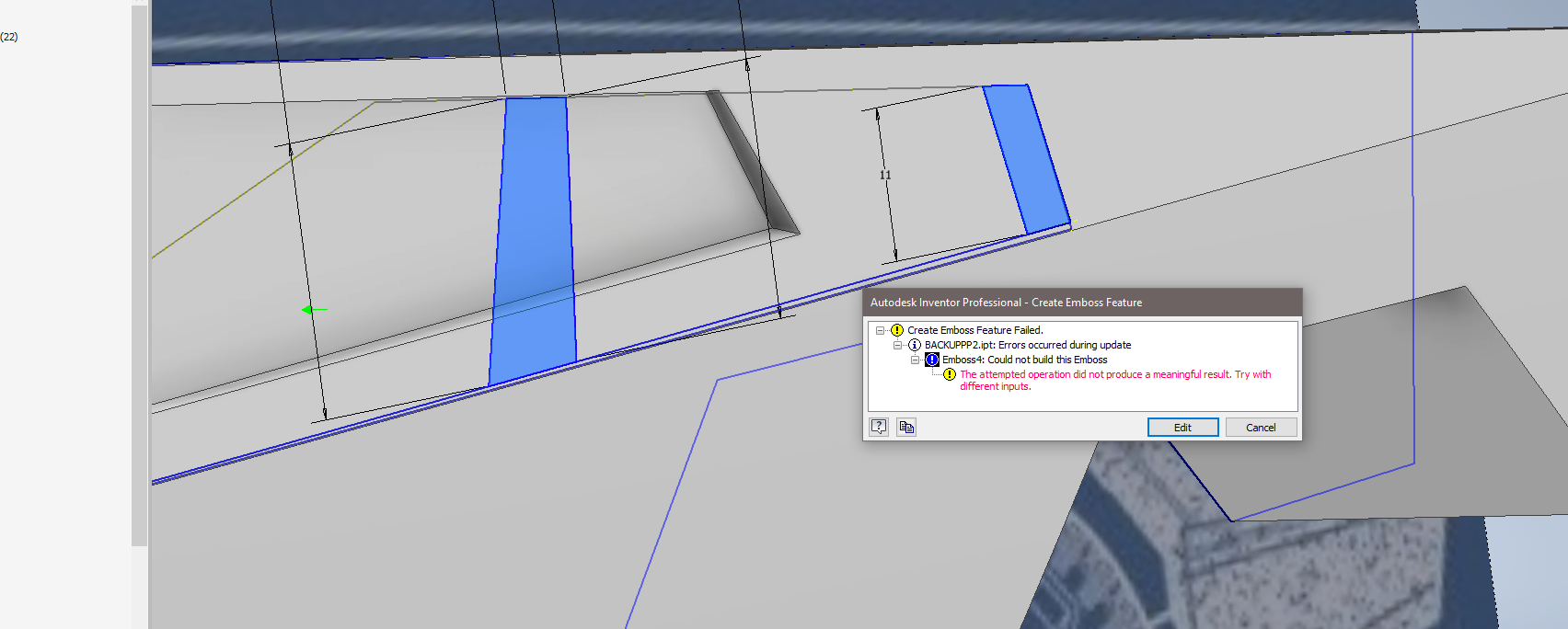Open help via the question mark icon
Image resolution: width=1568 pixels, height=629 pixels.
pyautogui.click(x=879, y=427)
